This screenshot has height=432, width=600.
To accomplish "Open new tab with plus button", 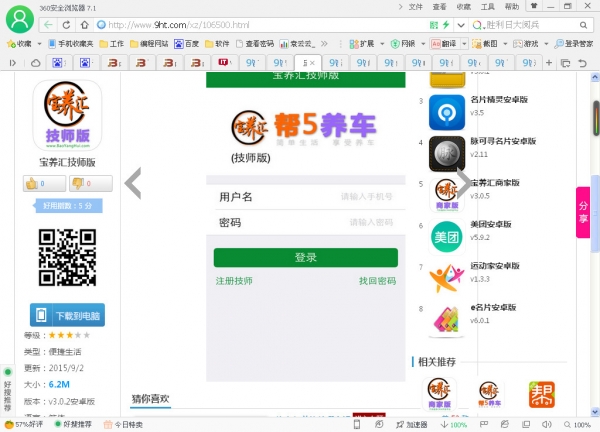I will tap(549, 62).
